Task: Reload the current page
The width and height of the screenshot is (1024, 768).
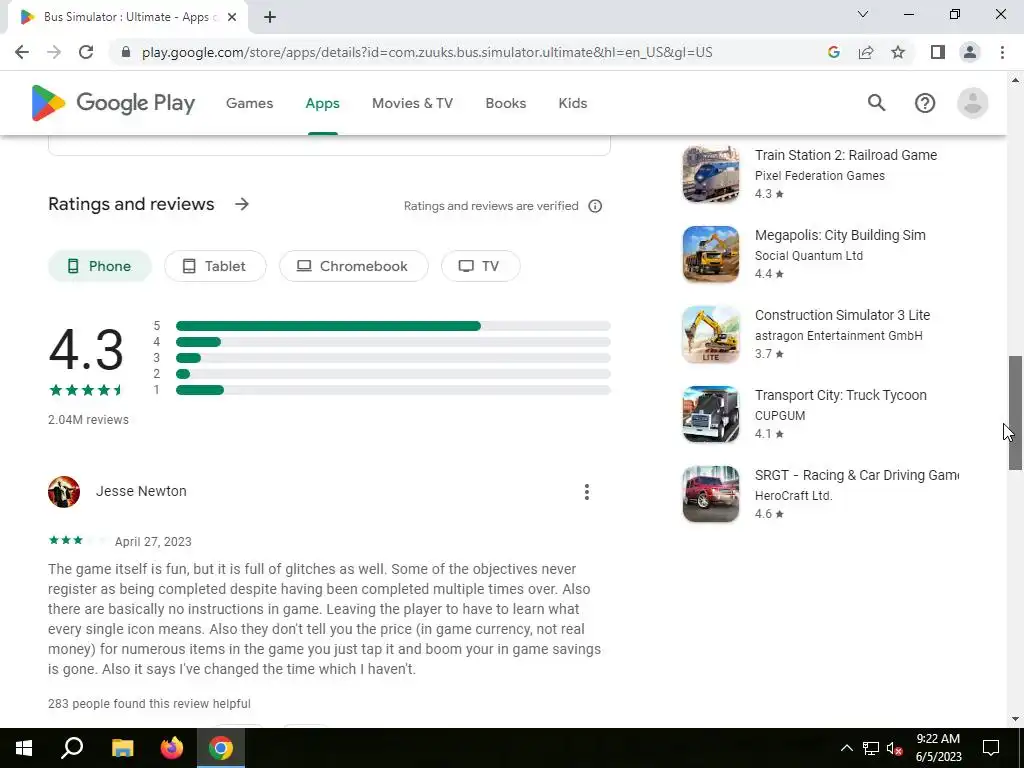Action: click(x=86, y=52)
